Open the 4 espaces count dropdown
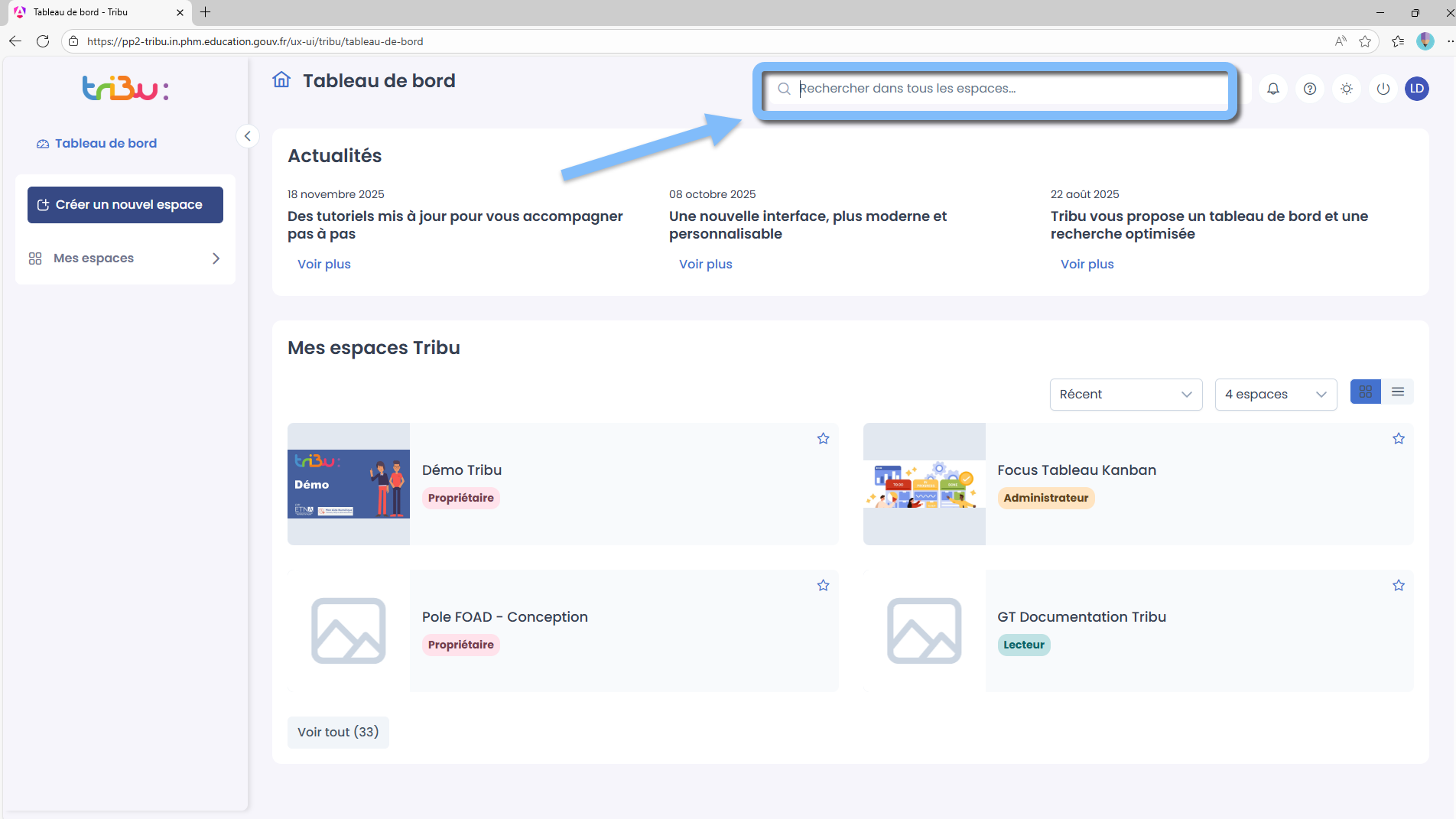The height and width of the screenshot is (819, 1456). click(x=1276, y=395)
